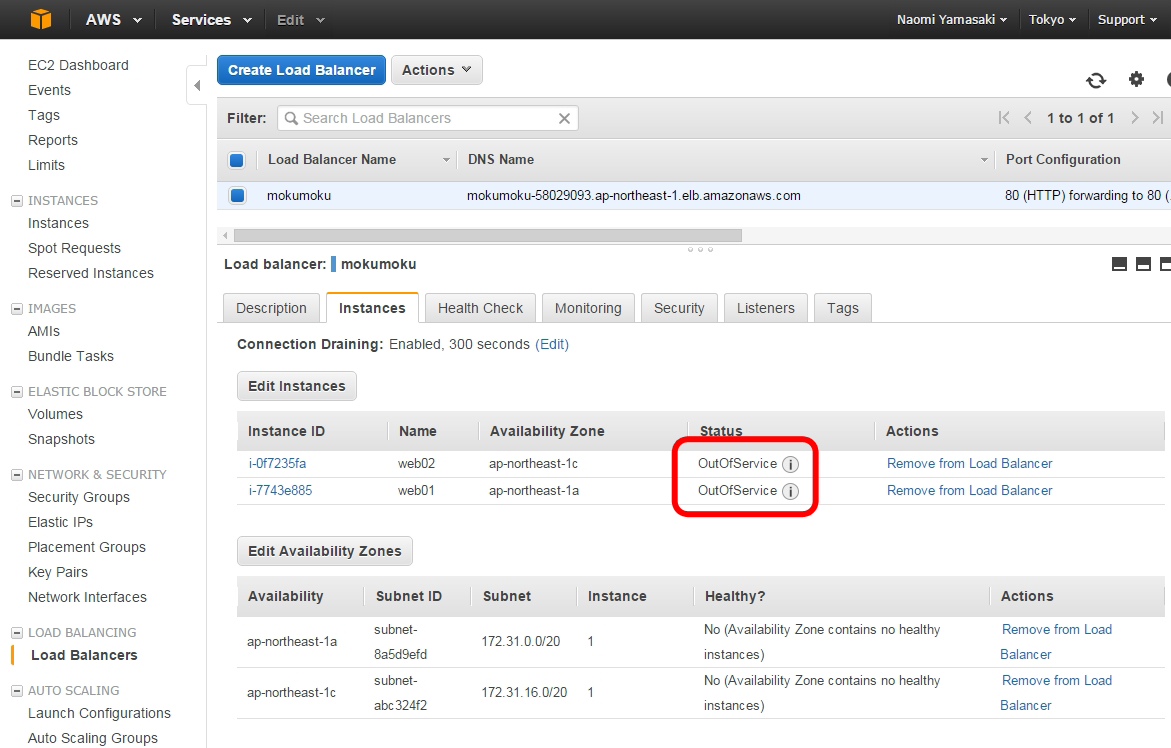Collapse the IMAGES sidebar section
This screenshot has height=748, width=1171.
coord(16,309)
